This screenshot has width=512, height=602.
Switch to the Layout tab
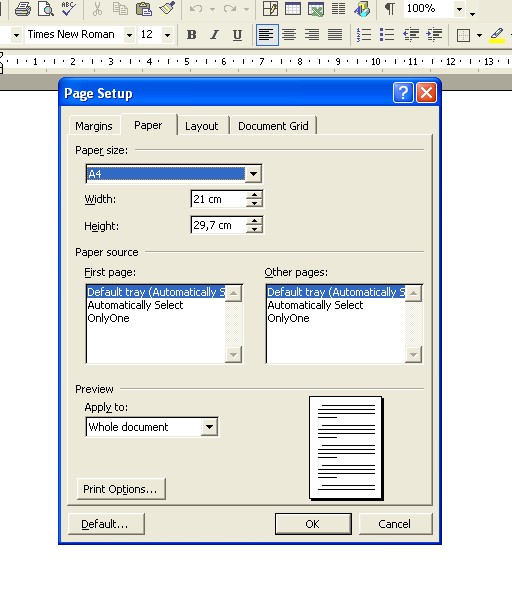click(201, 126)
